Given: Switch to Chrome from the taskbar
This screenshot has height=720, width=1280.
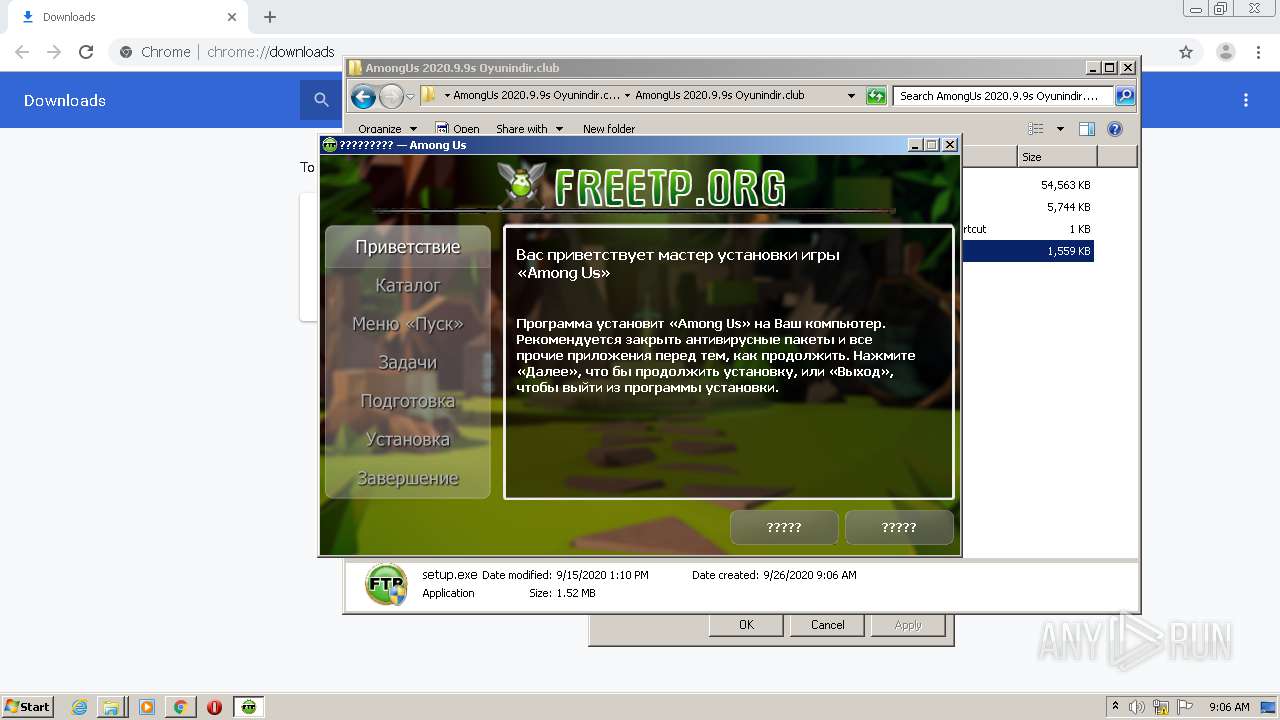Looking at the screenshot, I should (180, 707).
